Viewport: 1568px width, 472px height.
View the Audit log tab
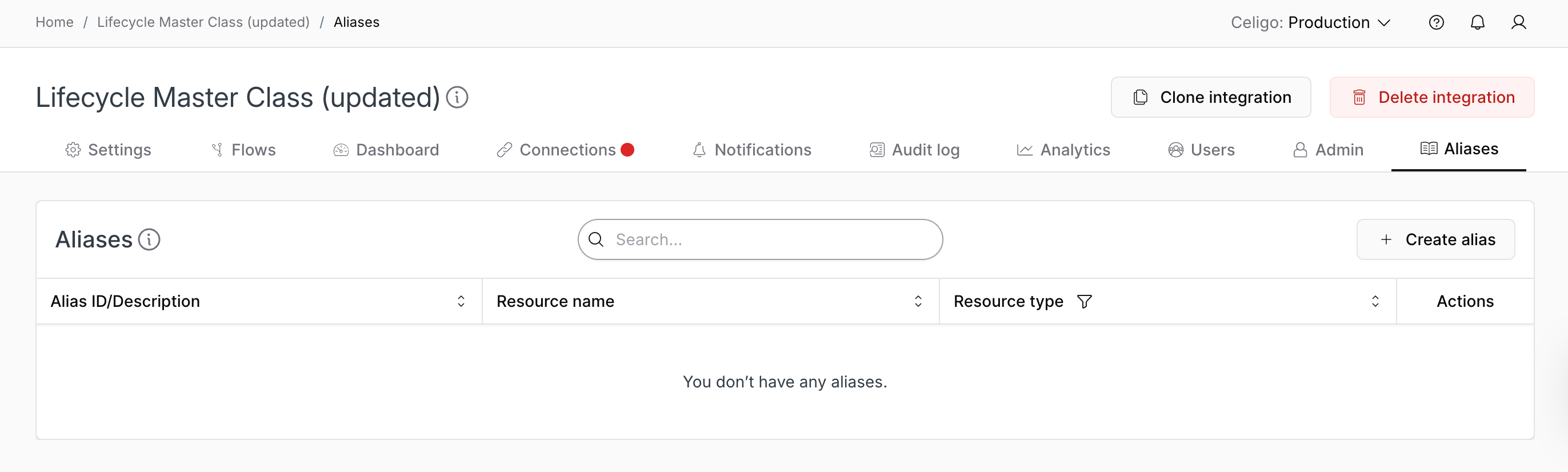(x=914, y=150)
